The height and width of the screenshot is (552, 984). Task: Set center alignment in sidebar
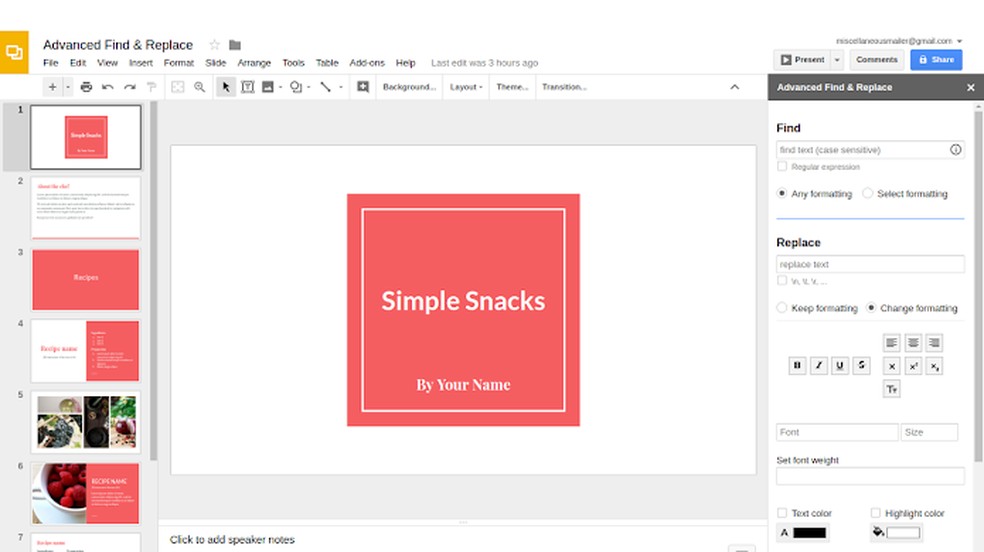913,342
